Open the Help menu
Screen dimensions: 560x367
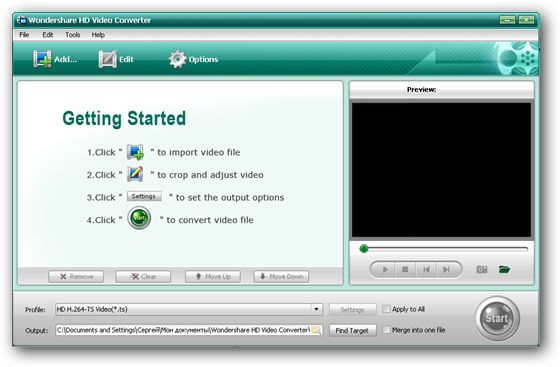98,35
